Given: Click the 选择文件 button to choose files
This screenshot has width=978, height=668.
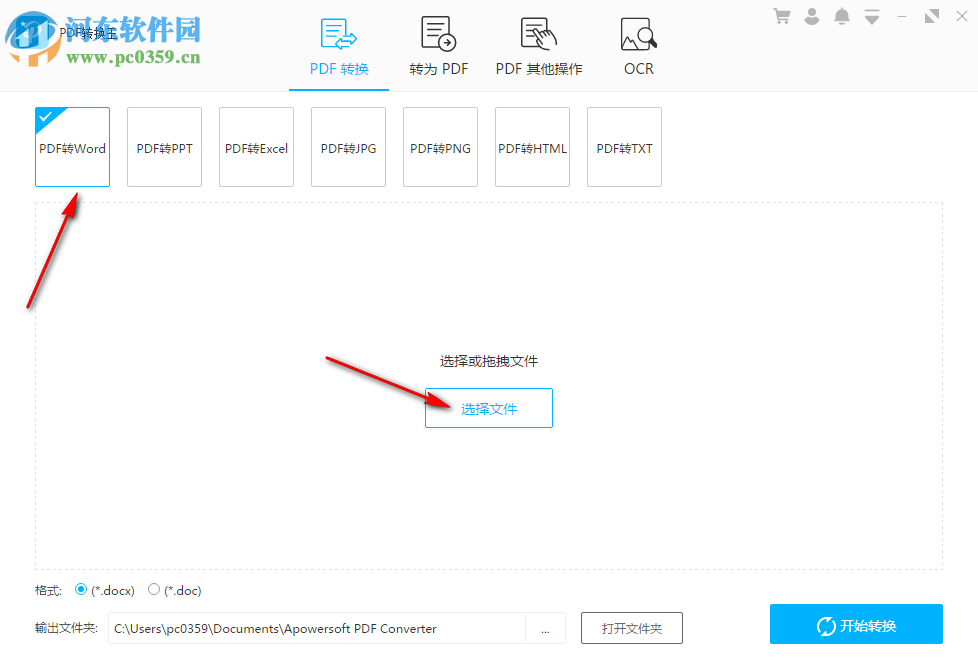Looking at the screenshot, I should pos(488,408).
